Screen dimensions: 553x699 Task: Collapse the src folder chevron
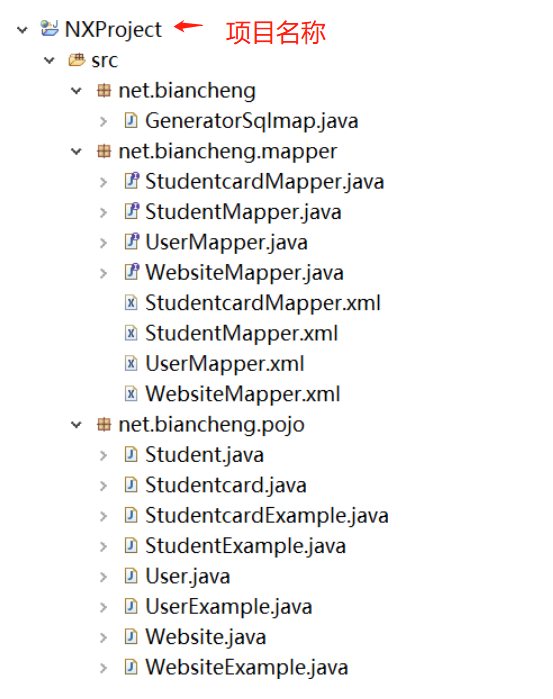pyautogui.click(x=50, y=60)
